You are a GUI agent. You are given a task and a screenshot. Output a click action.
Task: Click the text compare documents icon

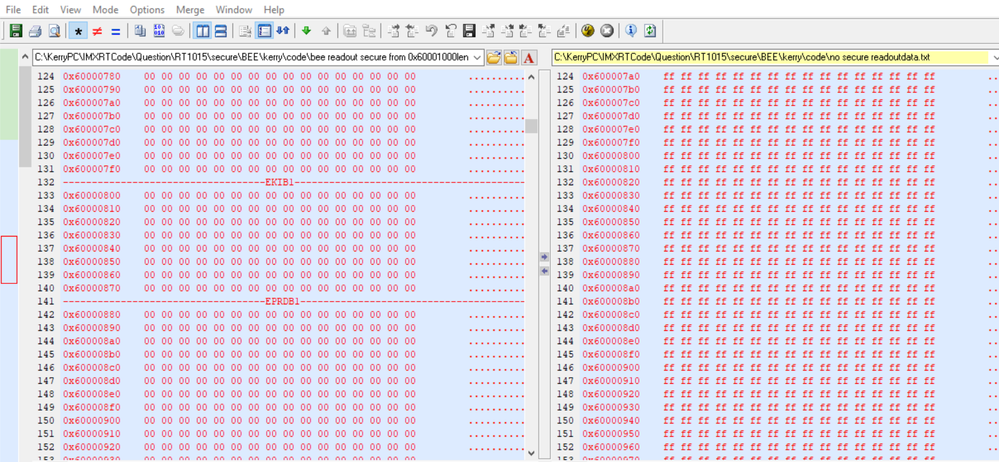point(140,31)
